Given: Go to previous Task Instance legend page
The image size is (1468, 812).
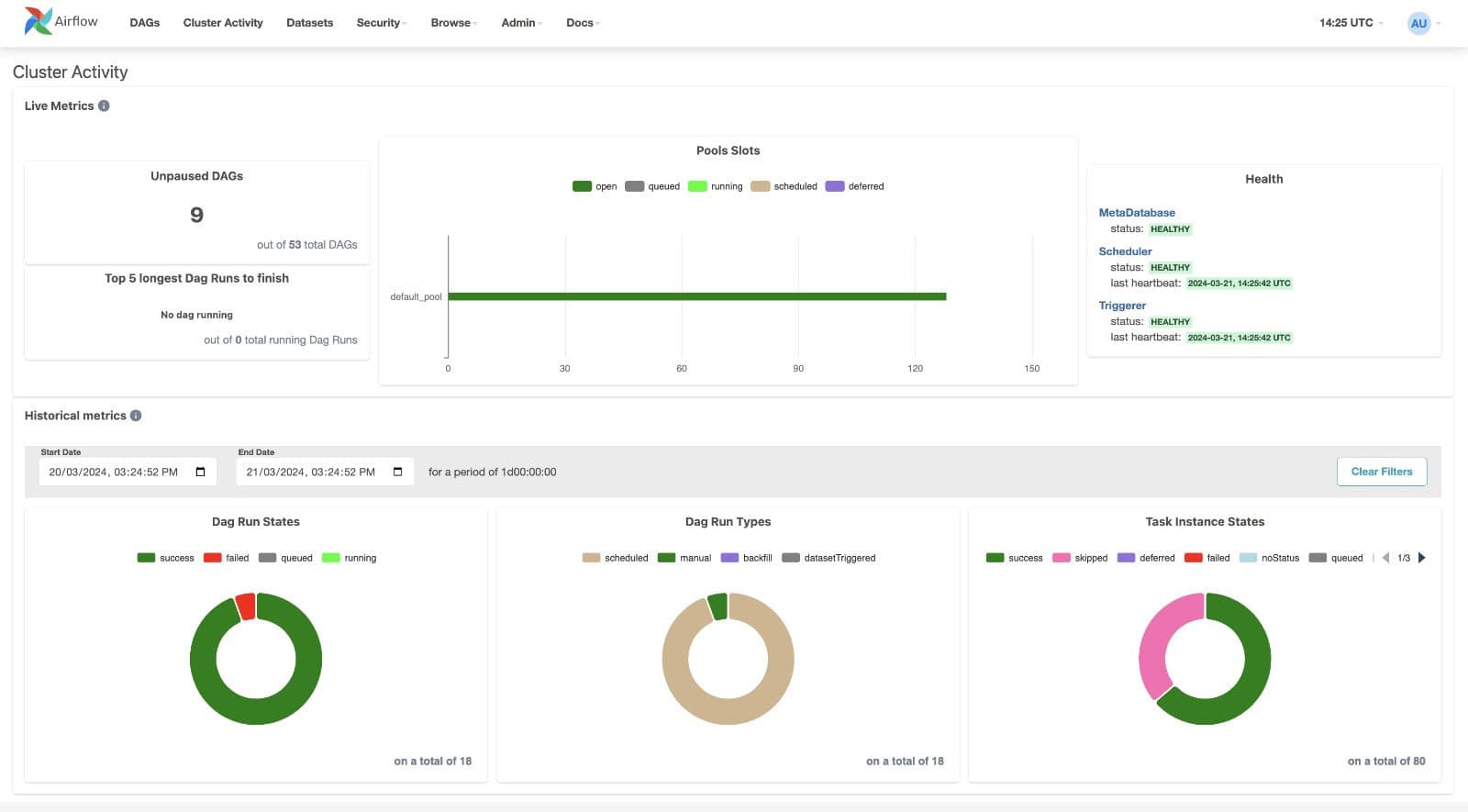Looking at the screenshot, I should tap(1385, 558).
